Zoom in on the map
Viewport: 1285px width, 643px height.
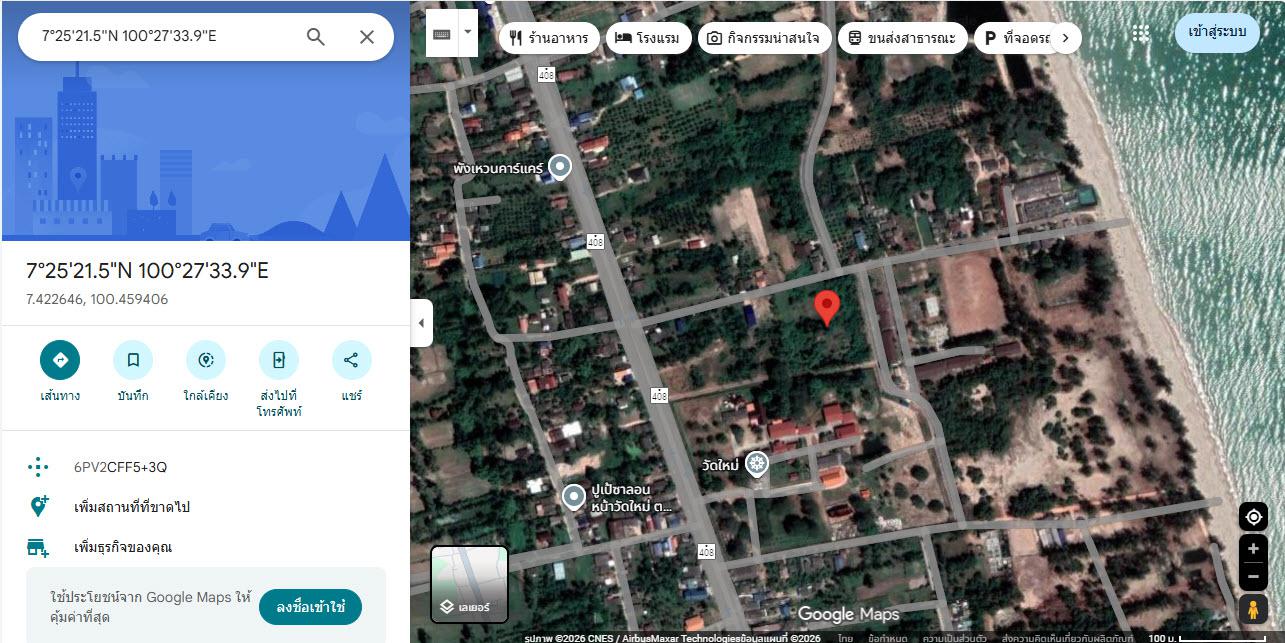[1253, 549]
